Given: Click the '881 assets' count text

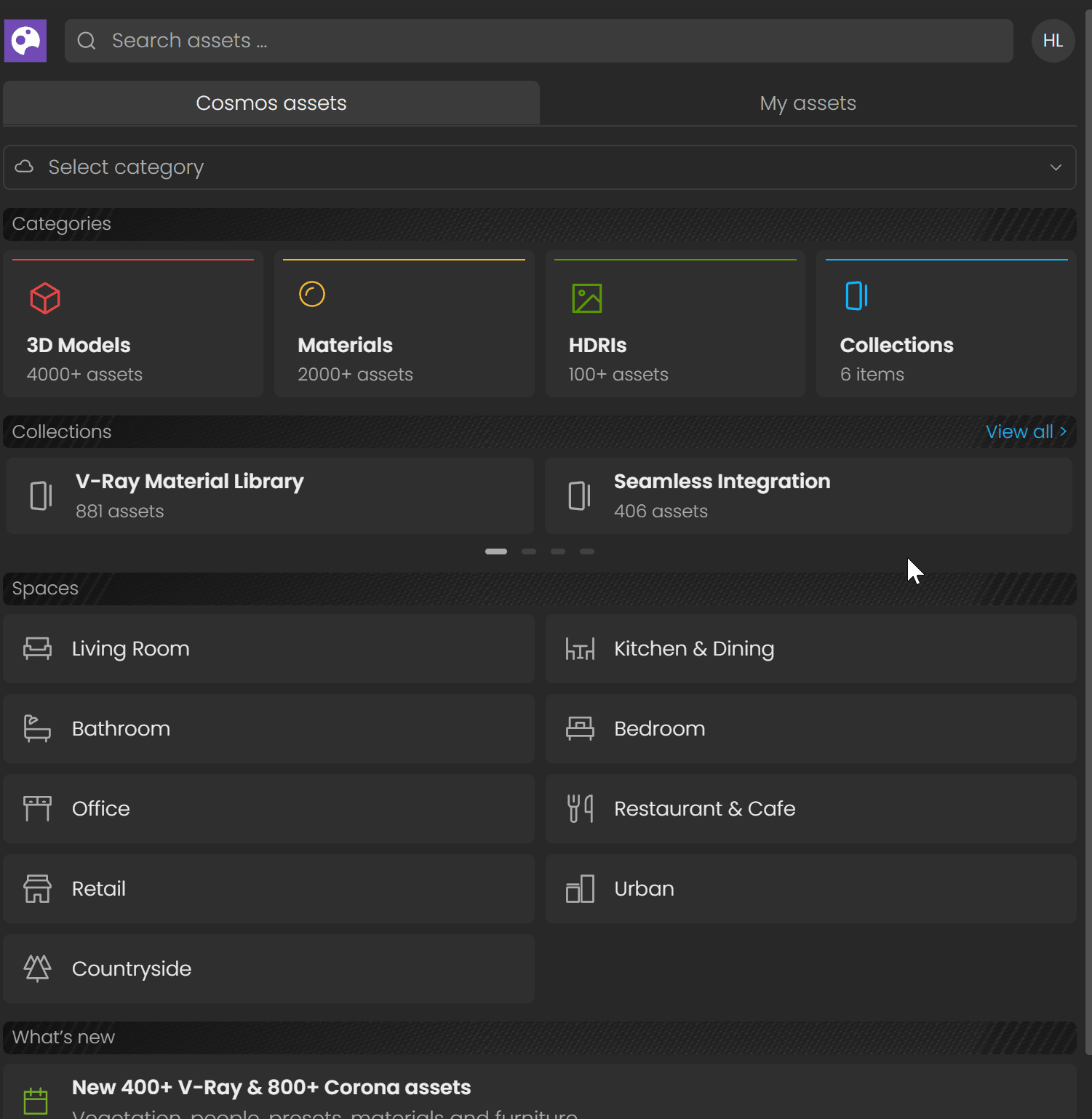Looking at the screenshot, I should (120, 511).
